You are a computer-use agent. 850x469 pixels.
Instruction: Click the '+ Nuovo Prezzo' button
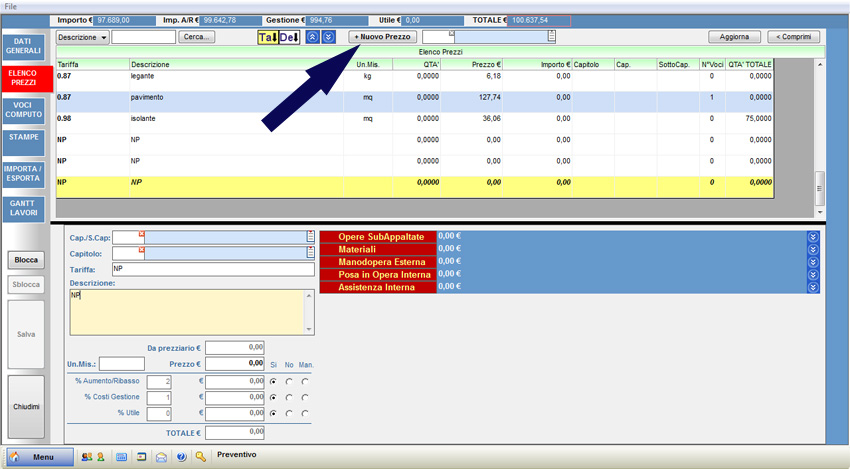pyautogui.click(x=382, y=37)
